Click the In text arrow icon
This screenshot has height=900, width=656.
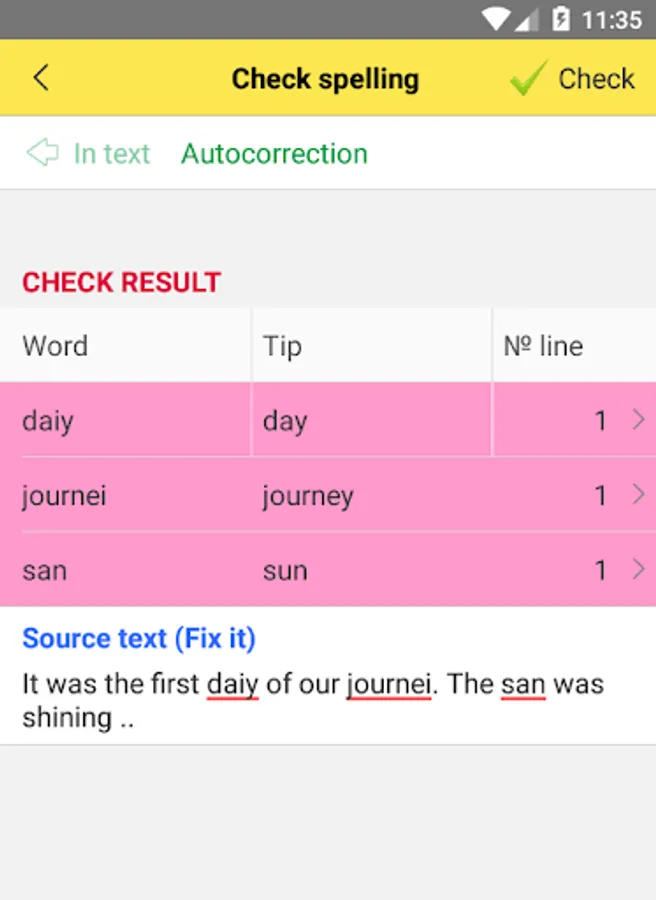pos(43,153)
